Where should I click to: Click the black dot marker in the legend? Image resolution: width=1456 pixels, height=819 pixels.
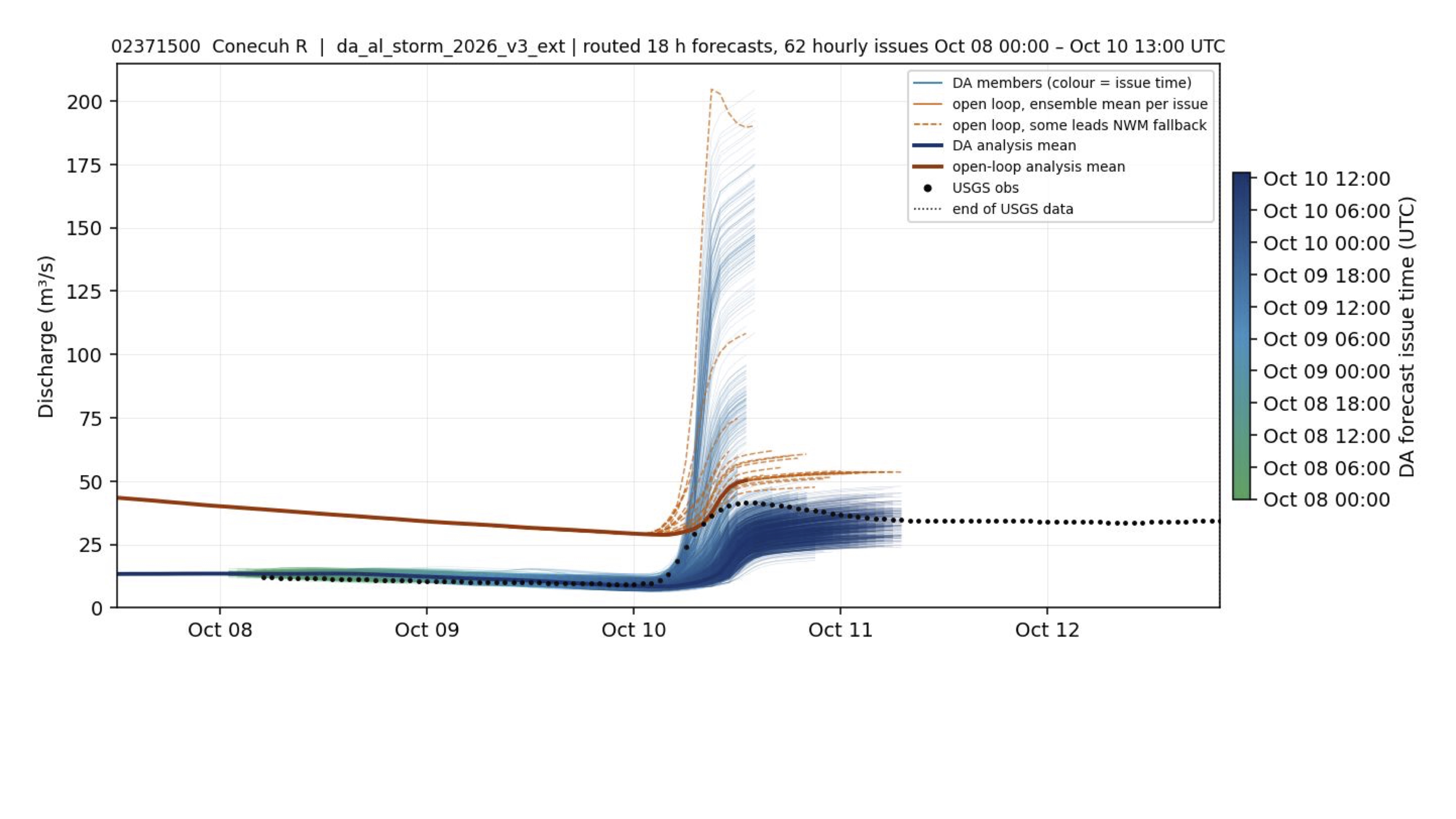[x=927, y=188]
